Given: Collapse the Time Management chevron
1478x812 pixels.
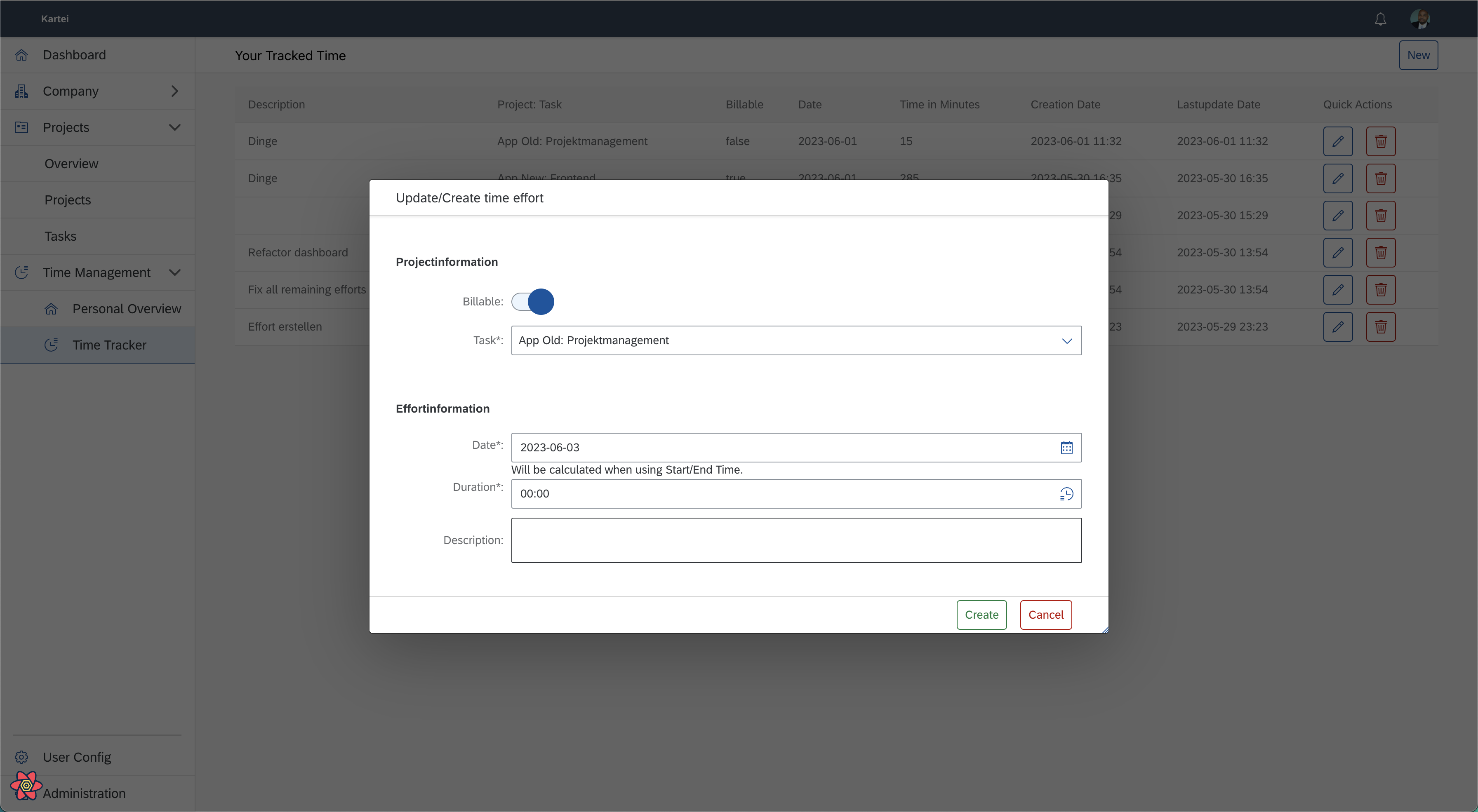Looking at the screenshot, I should pyautogui.click(x=174, y=272).
